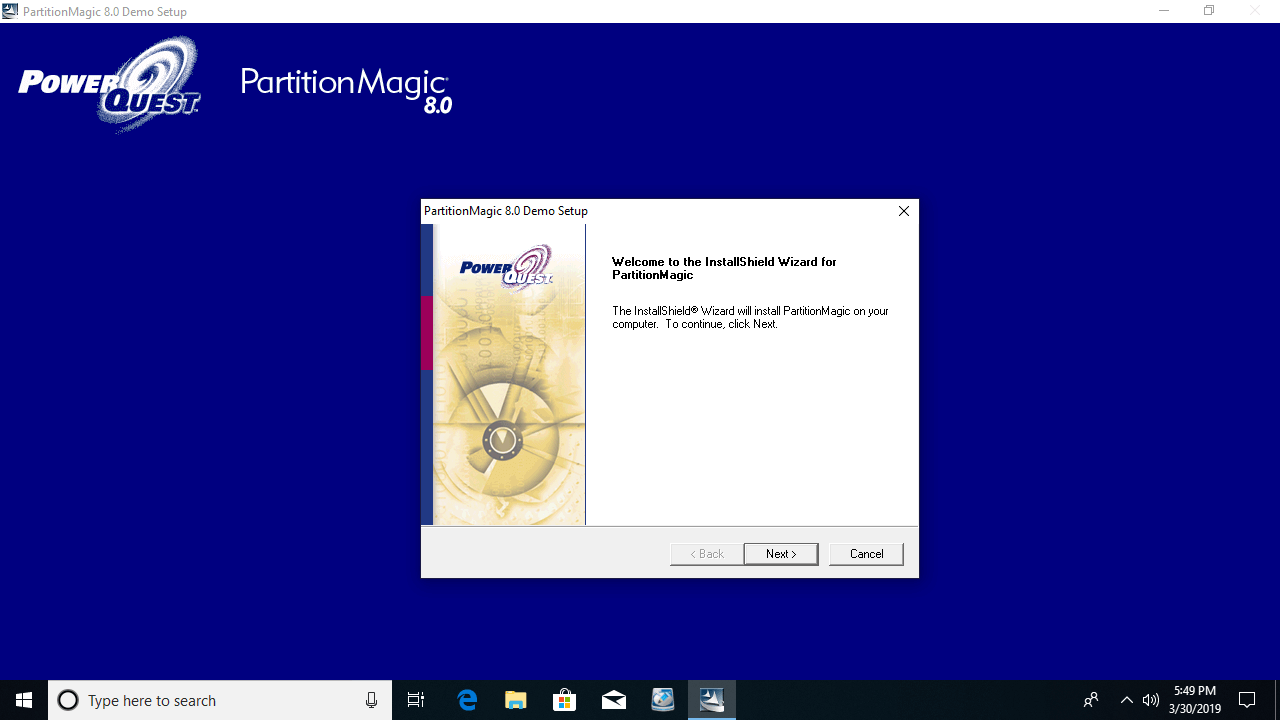Close the PartitionMagic 8.0 Demo Setup dialog

[x=903, y=211]
